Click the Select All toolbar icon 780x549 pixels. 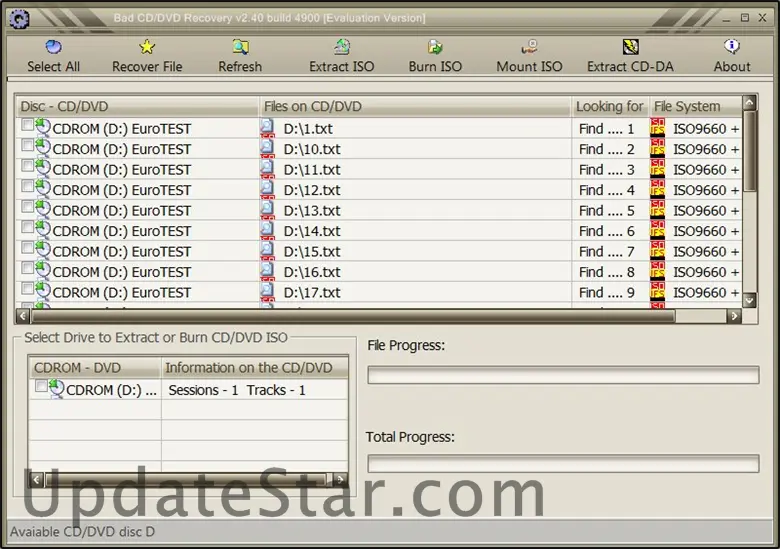click(53, 47)
